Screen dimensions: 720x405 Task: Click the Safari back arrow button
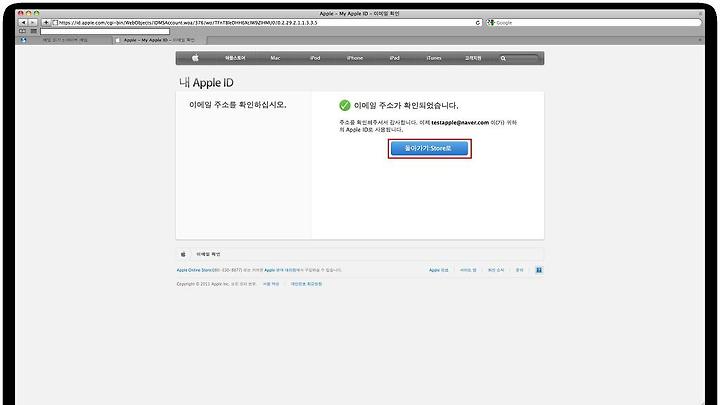click(23, 22)
